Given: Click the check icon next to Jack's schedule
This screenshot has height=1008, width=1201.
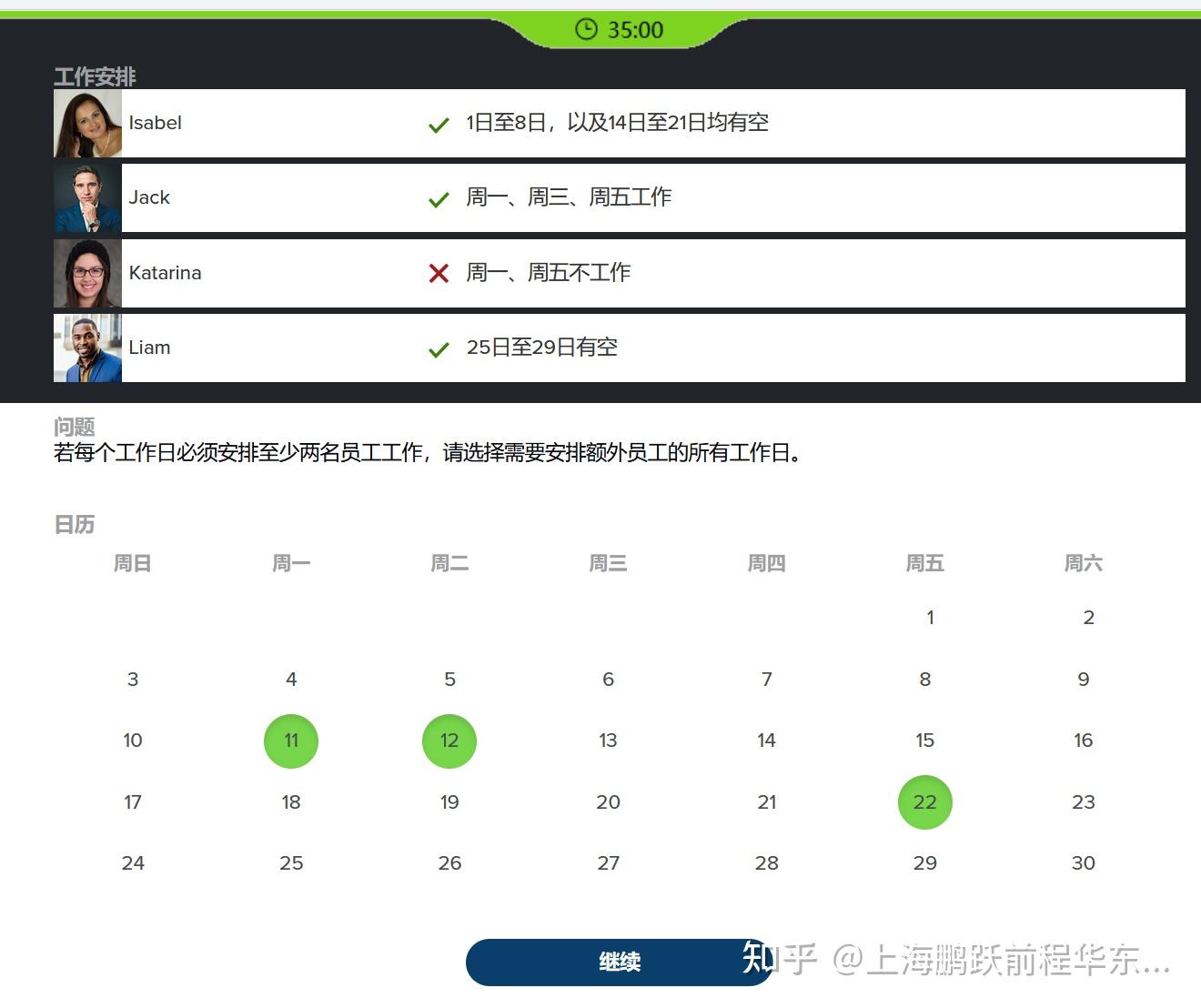Looking at the screenshot, I should point(439,198).
